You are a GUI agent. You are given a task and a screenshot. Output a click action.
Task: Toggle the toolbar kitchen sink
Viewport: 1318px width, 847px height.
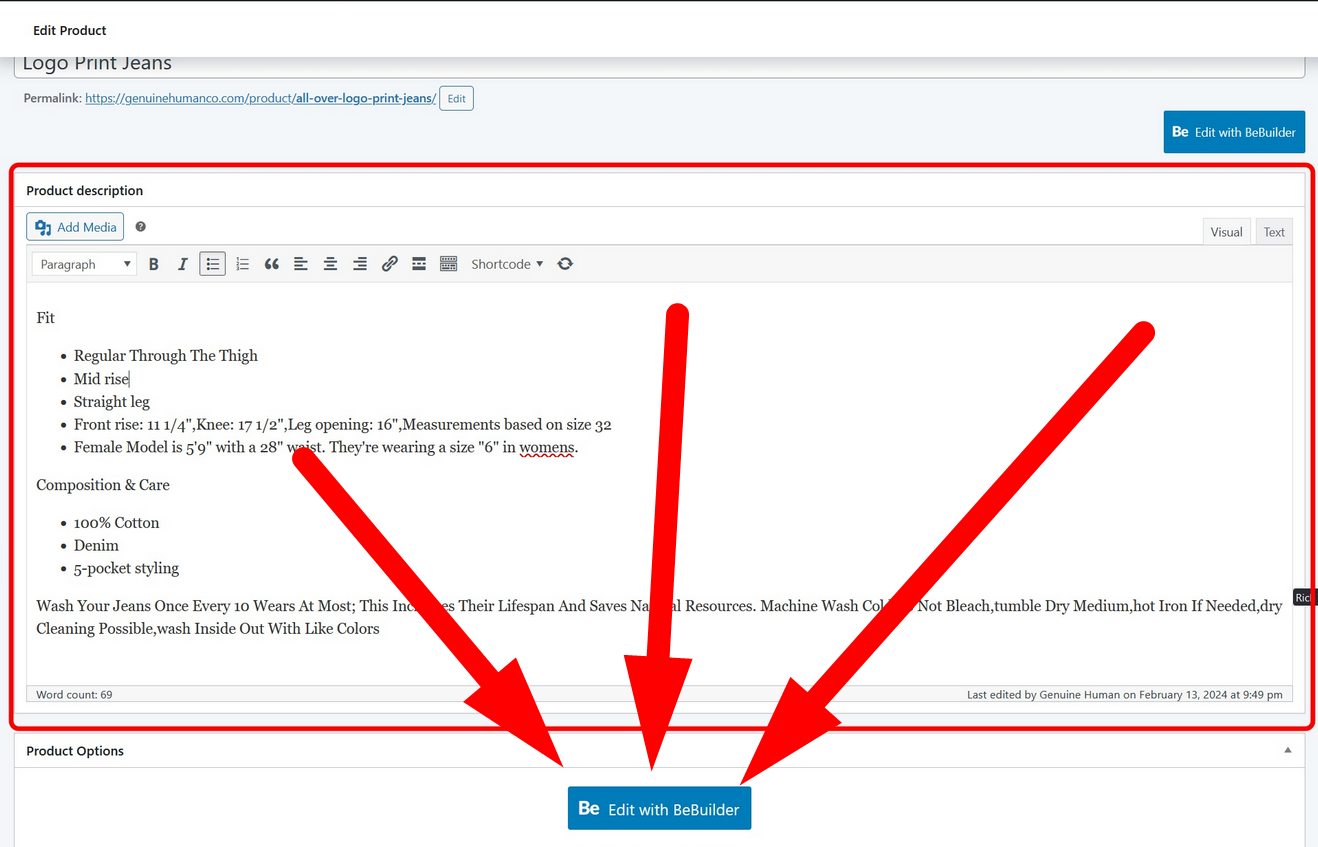[x=449, y=264]
